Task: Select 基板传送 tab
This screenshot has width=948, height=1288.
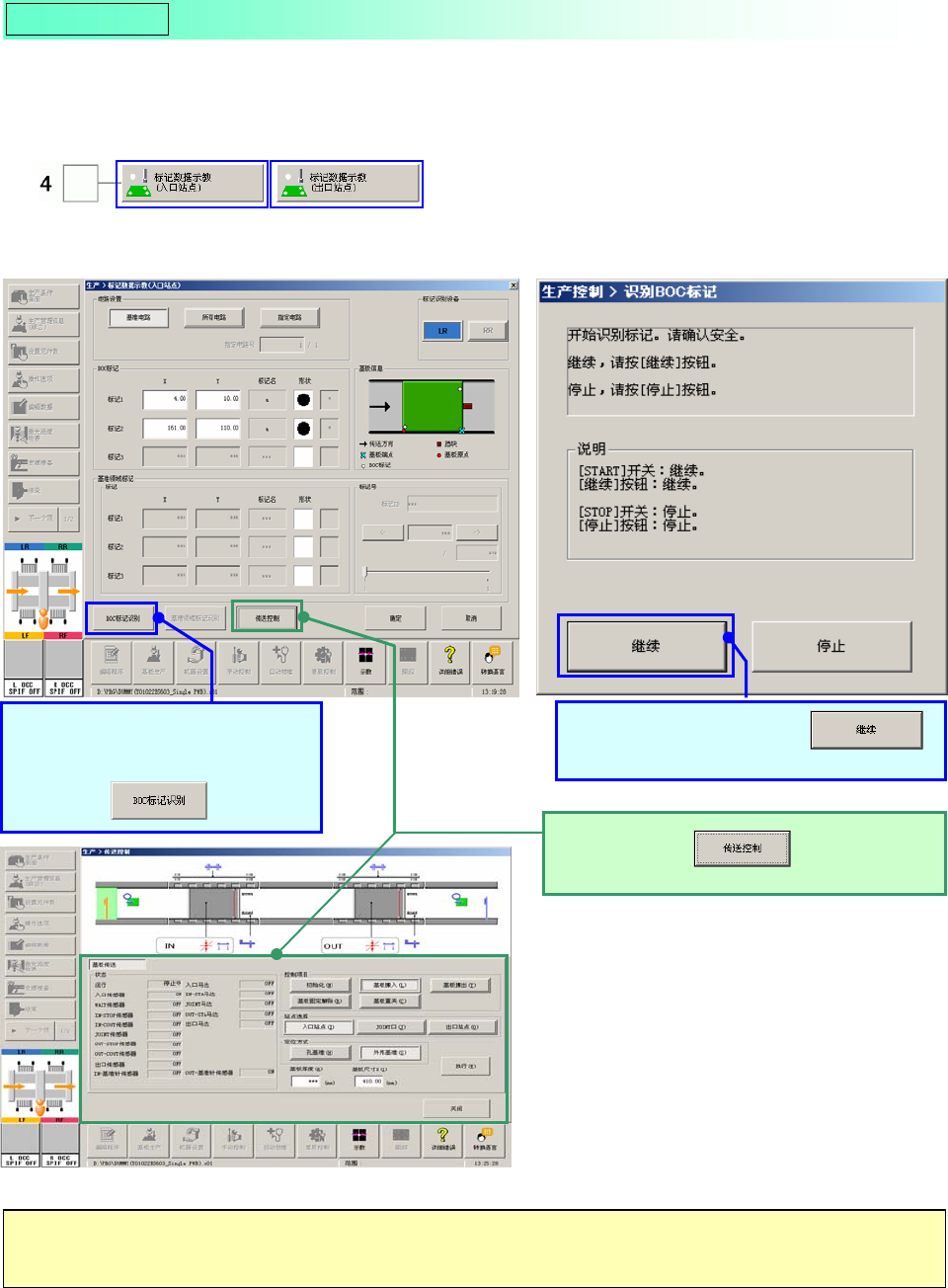Action: 118,964
